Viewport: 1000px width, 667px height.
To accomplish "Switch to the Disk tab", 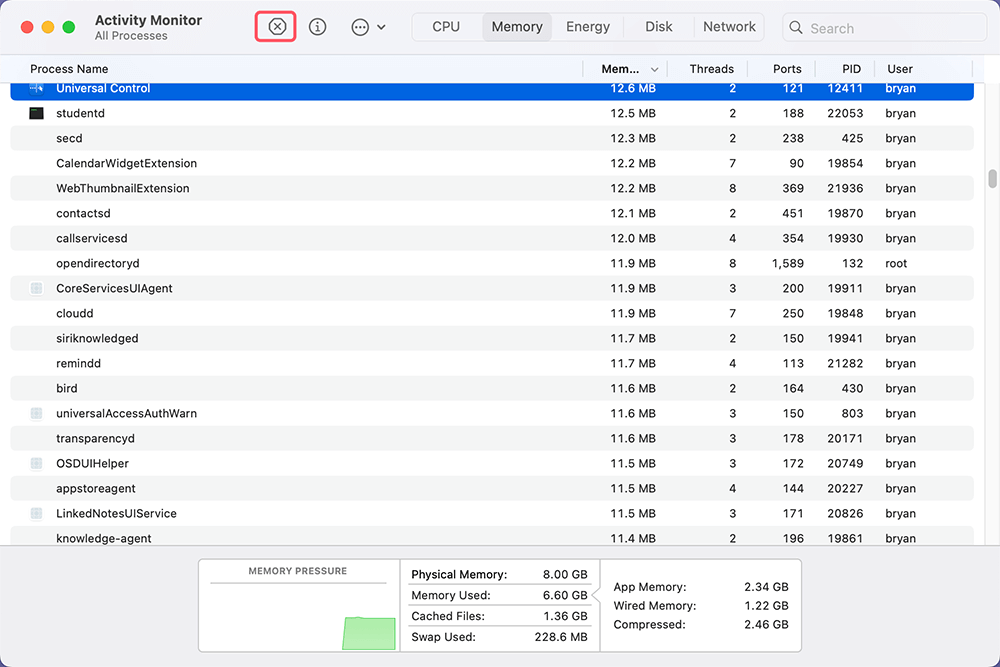I will point(659,27).
